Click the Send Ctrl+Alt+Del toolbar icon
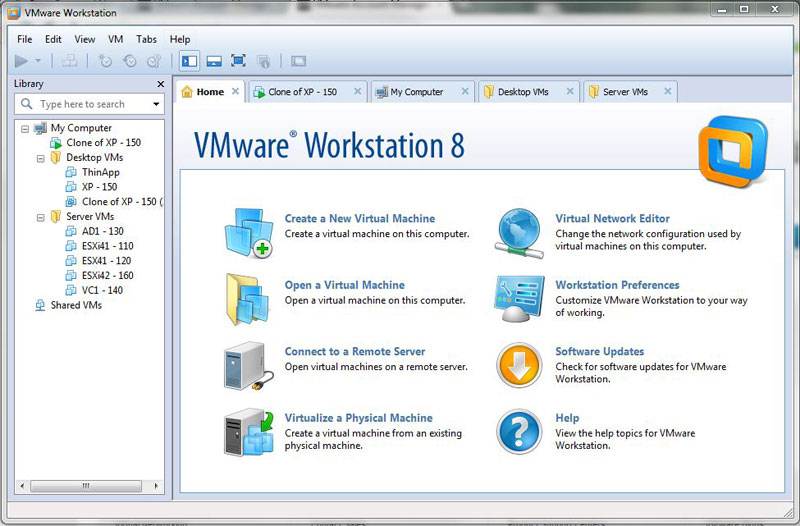 tap(70, 61)
